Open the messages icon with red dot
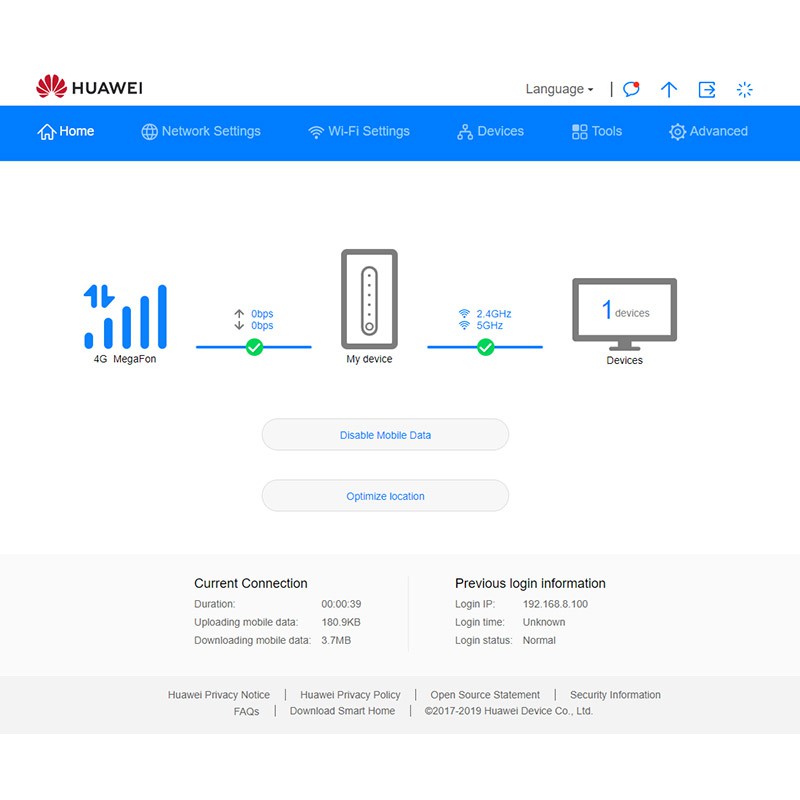This screenshot has width=800, height=800. tap(631, 89)
